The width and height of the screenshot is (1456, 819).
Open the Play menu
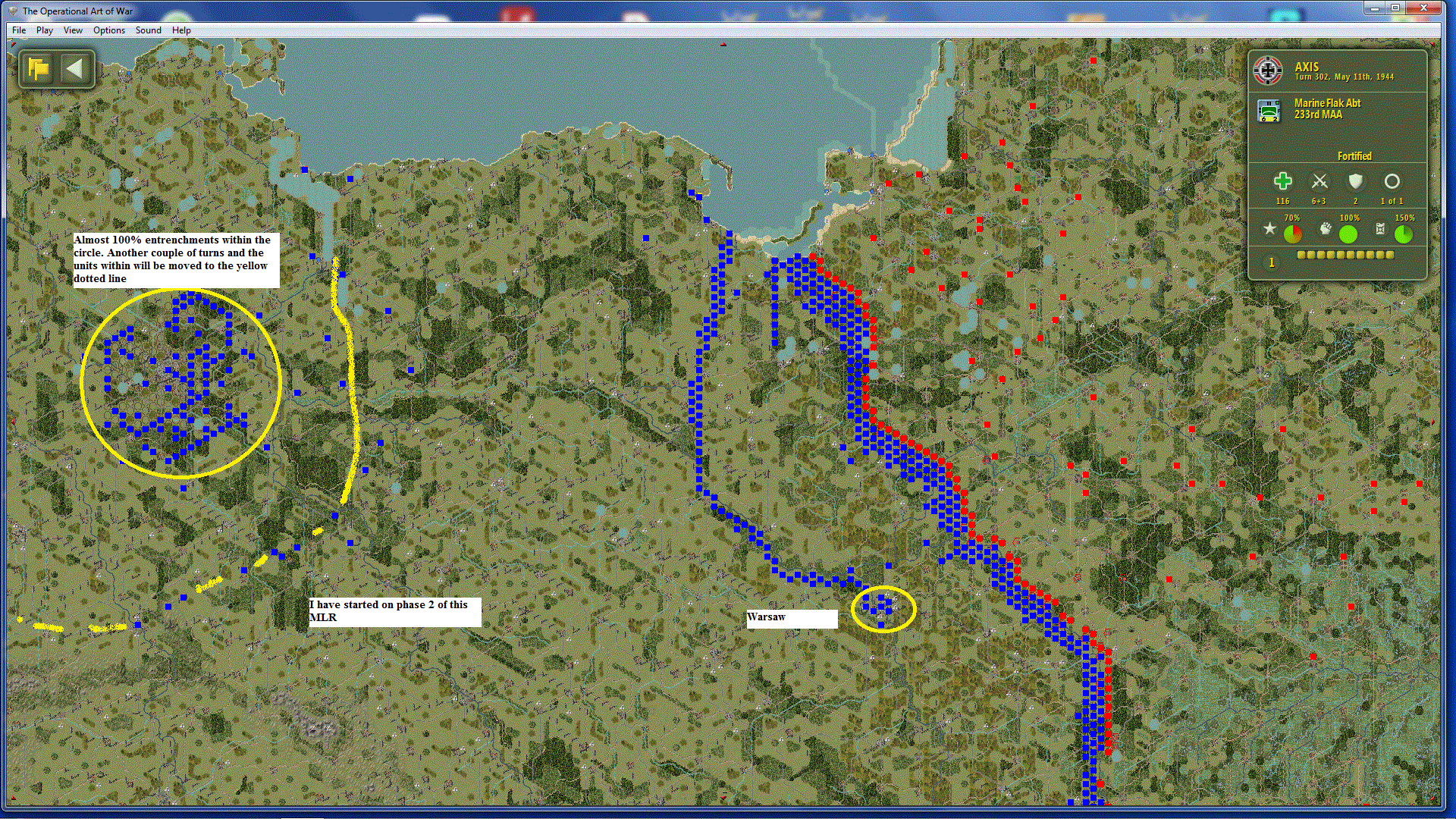45,30
